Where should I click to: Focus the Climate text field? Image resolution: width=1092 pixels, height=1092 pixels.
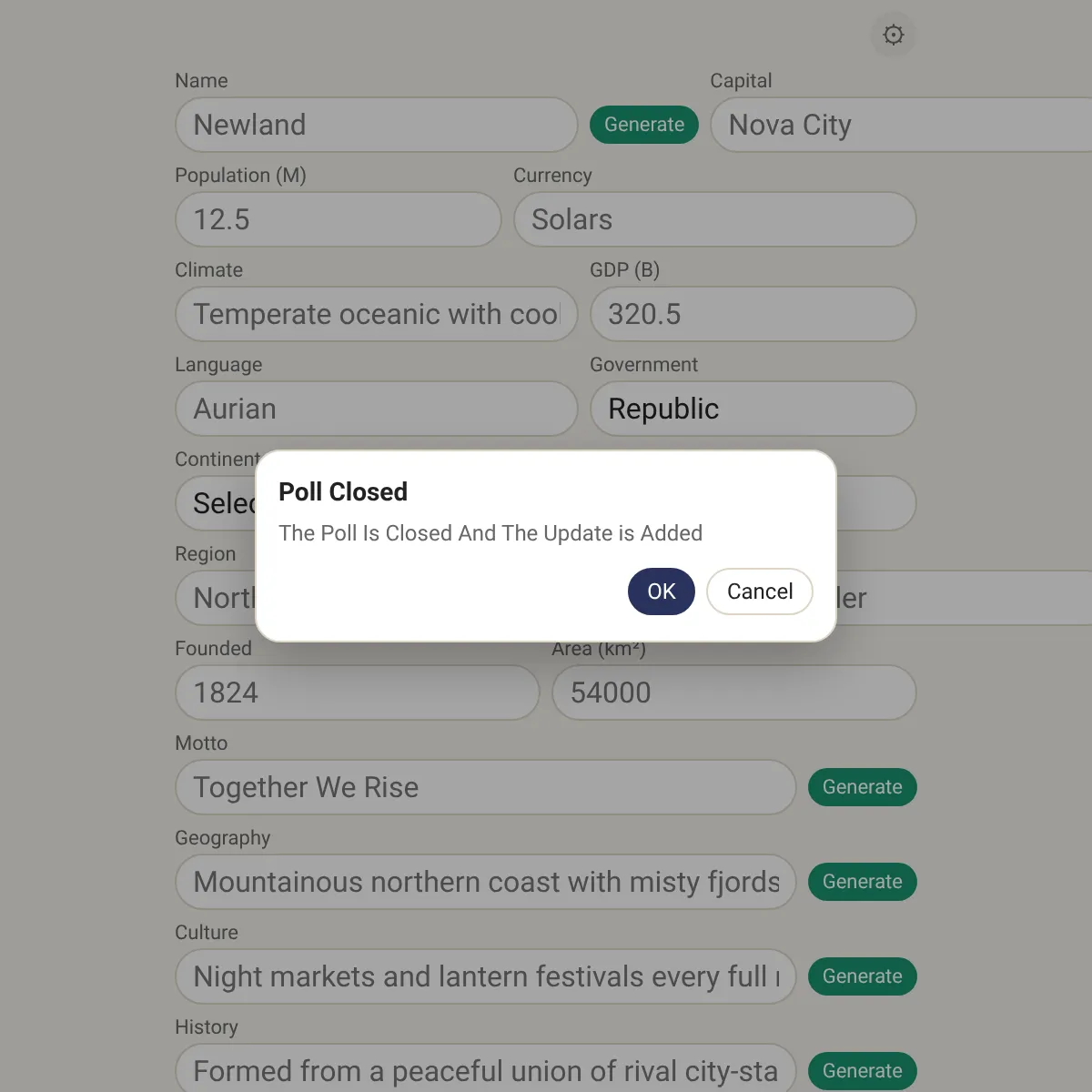[376, 314]
